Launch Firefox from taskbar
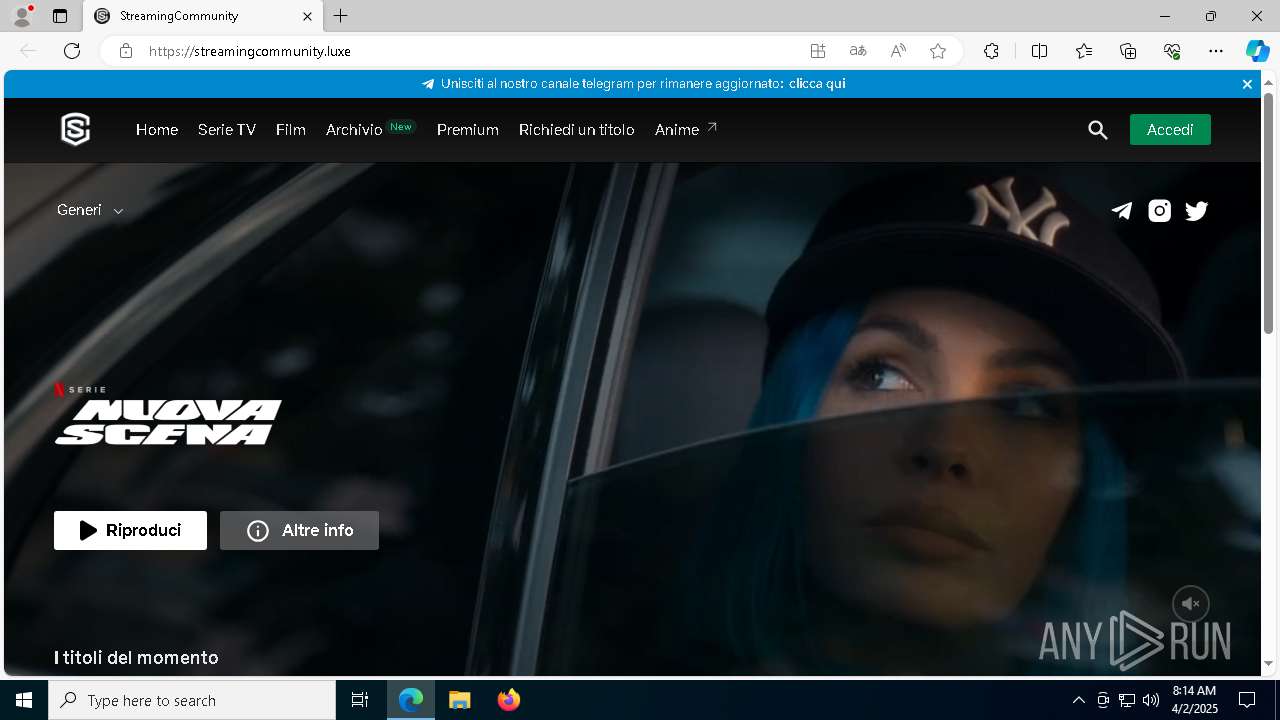The image size is (1280, 720). [509, 700]
